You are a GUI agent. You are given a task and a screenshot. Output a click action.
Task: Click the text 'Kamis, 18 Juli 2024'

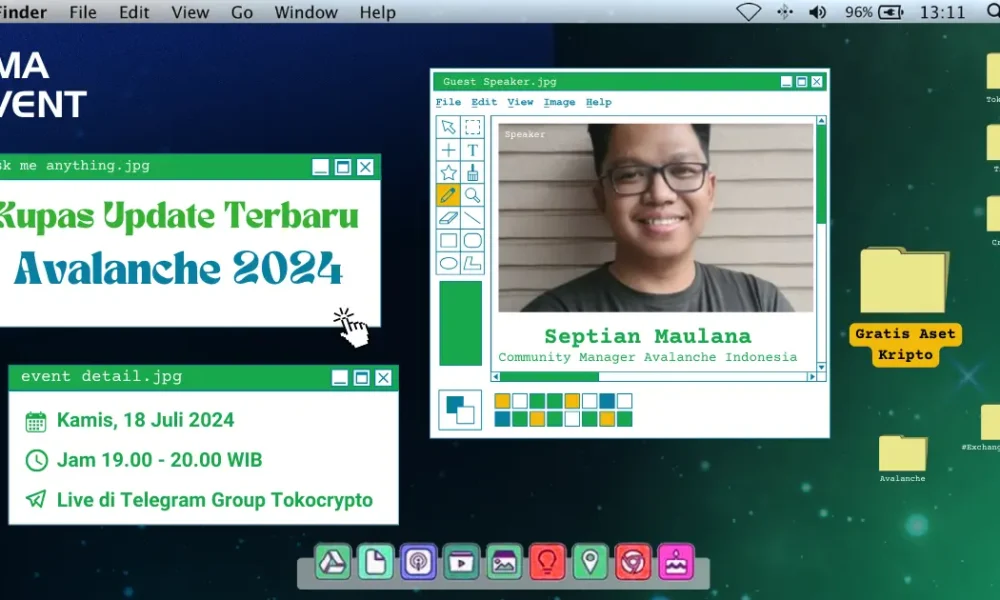pyautogui.click(x=145, y=420)
